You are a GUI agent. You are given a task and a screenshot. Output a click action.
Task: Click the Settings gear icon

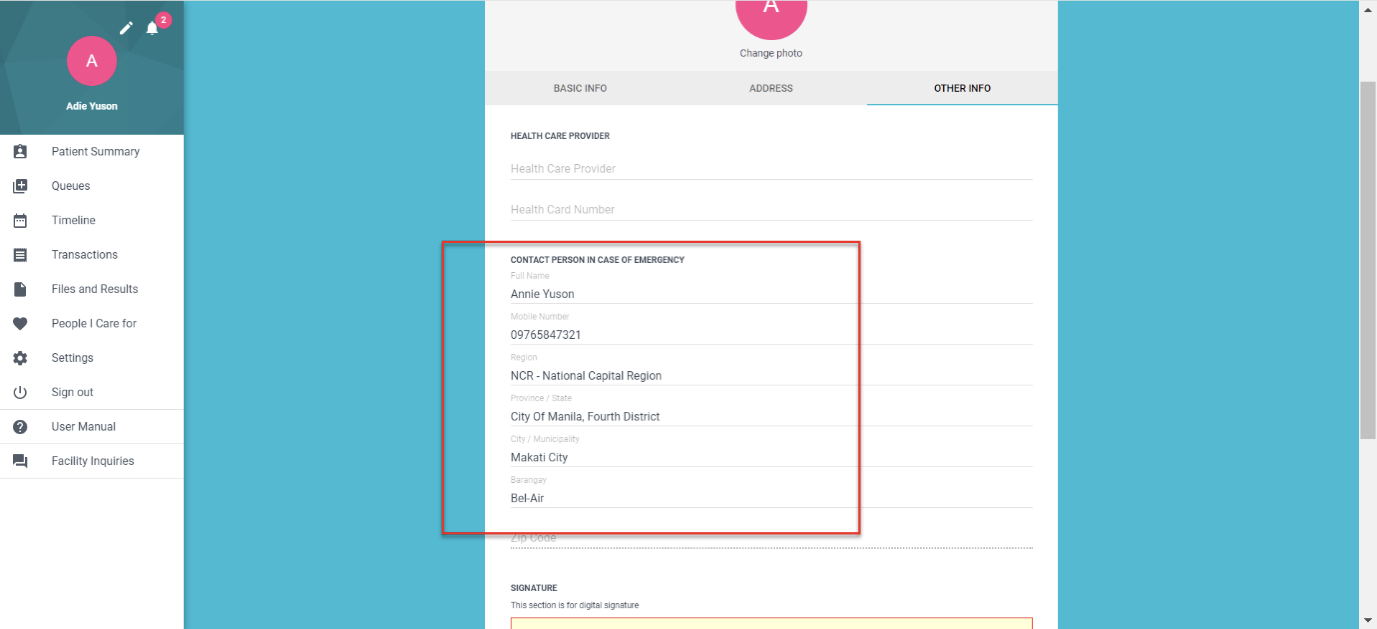[20, 358]
